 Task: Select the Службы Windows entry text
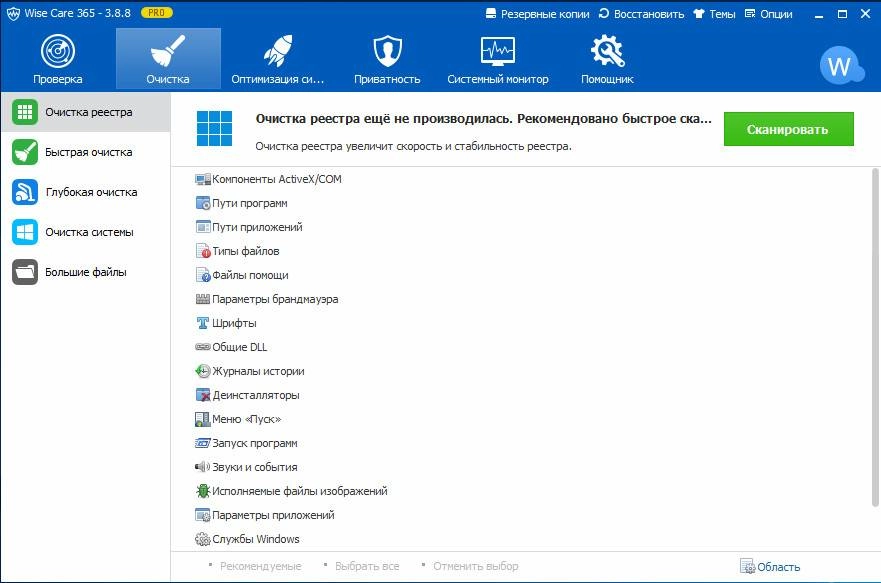pos(256,539)
